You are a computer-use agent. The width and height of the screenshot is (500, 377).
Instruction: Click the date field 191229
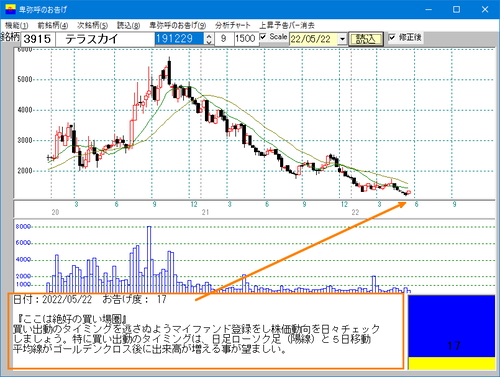pyautogui.click(x=179, y=39)
